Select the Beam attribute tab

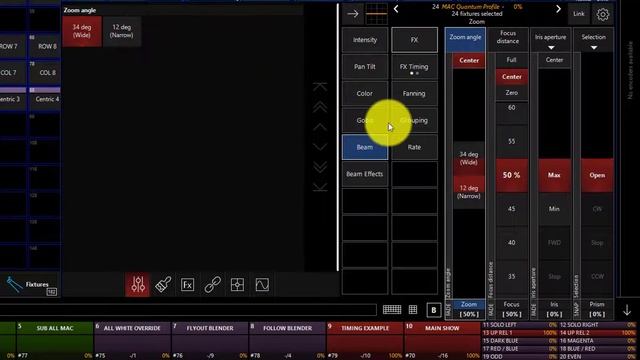tap(365, 147)
